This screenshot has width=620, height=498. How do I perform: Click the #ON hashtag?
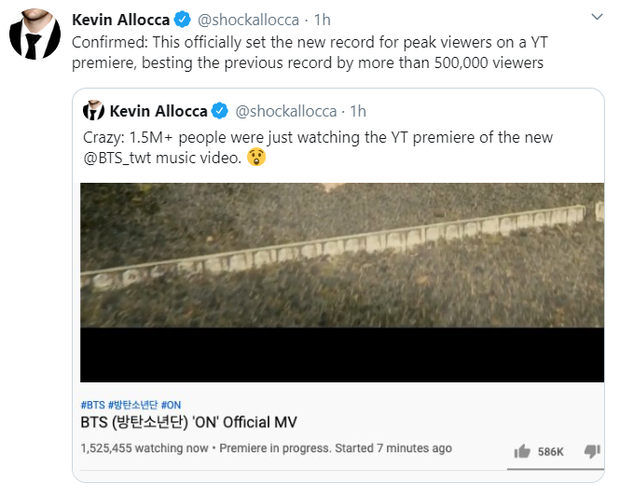pyautogui.click(x=170, y=404)
